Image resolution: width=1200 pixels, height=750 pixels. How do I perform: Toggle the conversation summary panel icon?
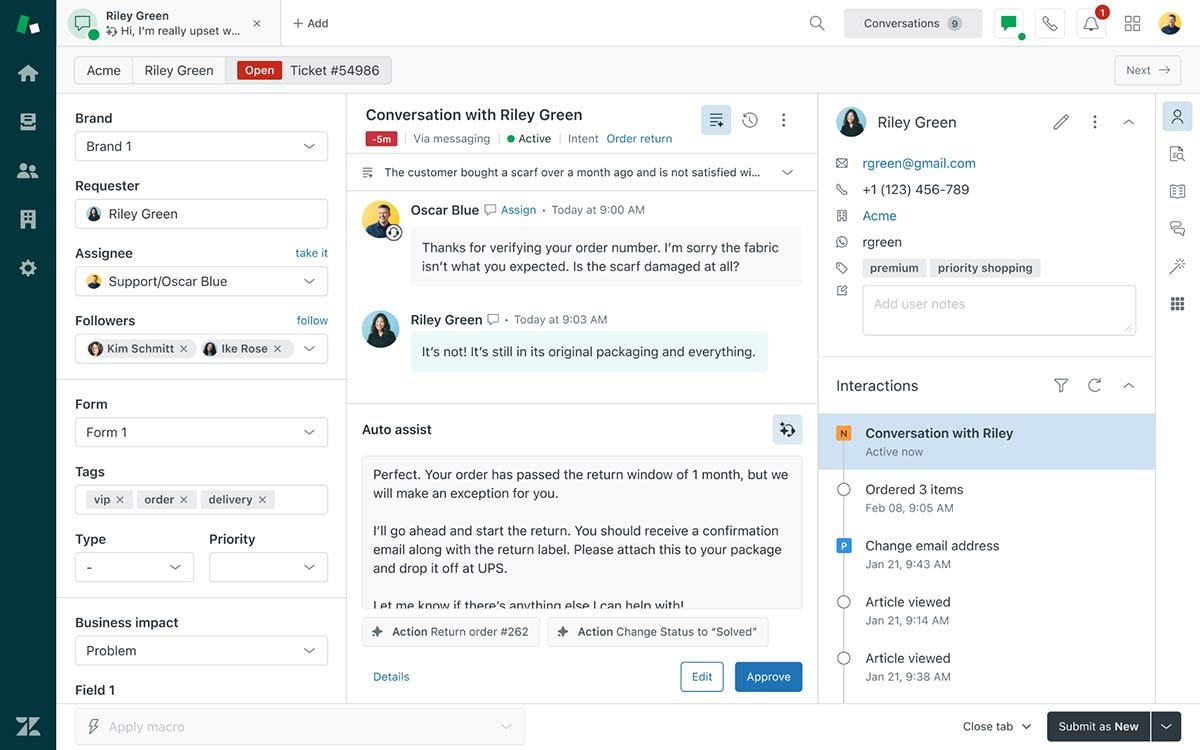point(716,120)
